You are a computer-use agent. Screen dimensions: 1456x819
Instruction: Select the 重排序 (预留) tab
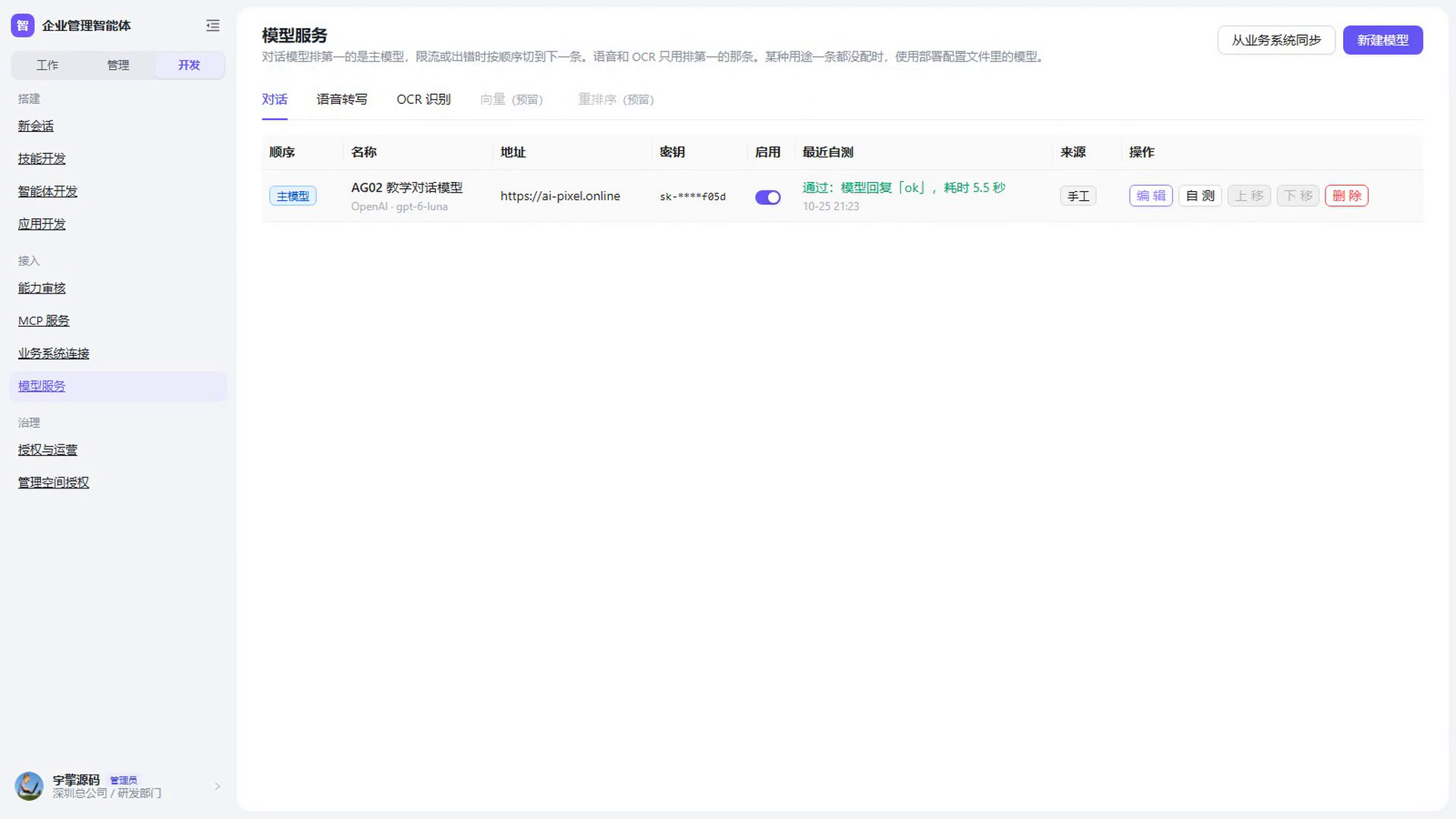click(616, 99)
